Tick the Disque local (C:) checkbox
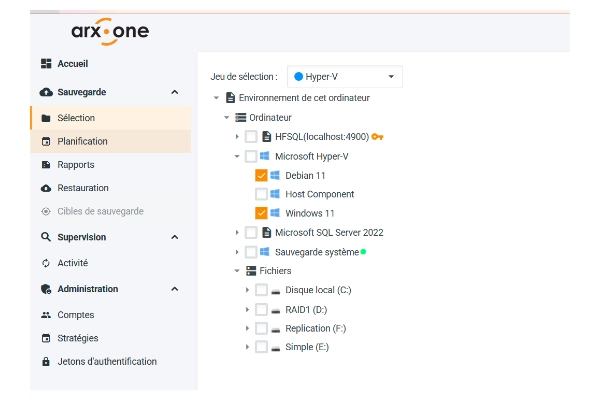Image resolution: width=600 pixels, height=400 pixels. [x=261, y=290]
